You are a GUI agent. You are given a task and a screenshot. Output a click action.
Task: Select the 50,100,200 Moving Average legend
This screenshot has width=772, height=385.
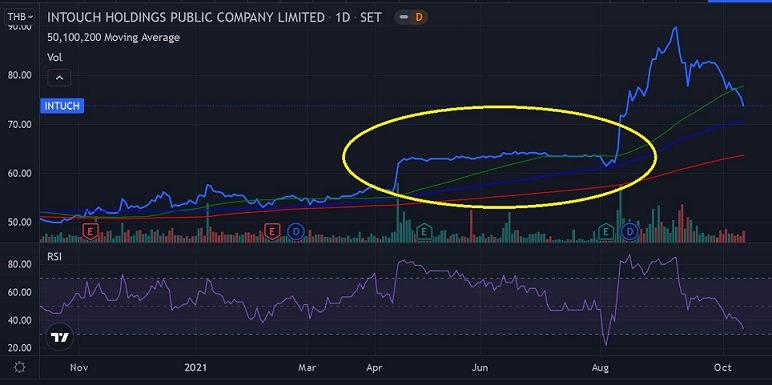(113, 37)
